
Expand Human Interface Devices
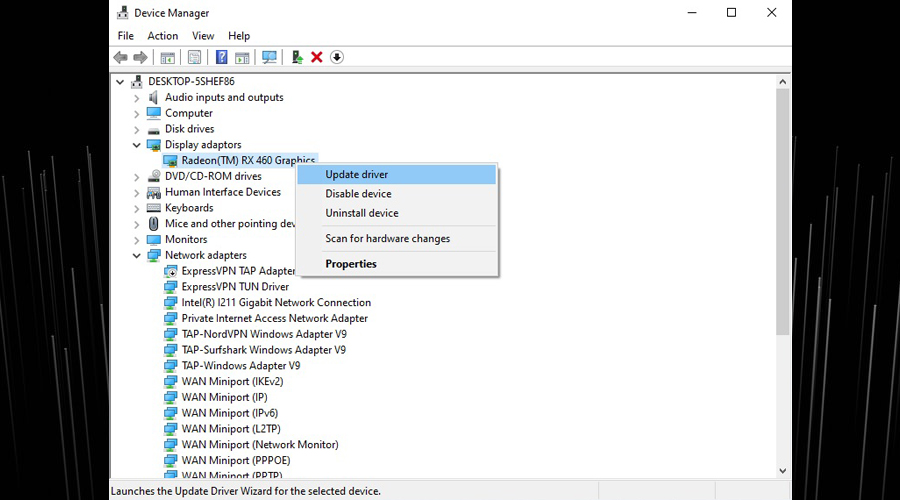point(137,193)
